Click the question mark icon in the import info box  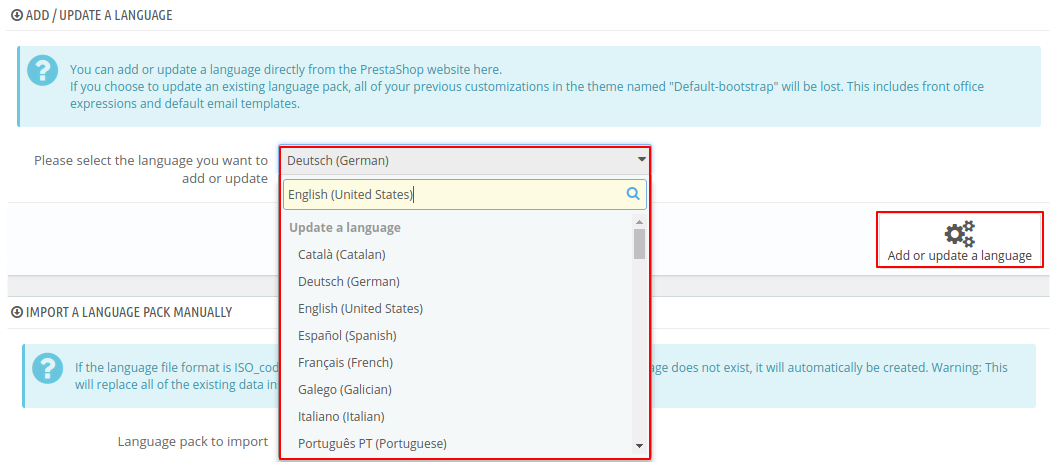pyautogui.click(x=47, y=368)
